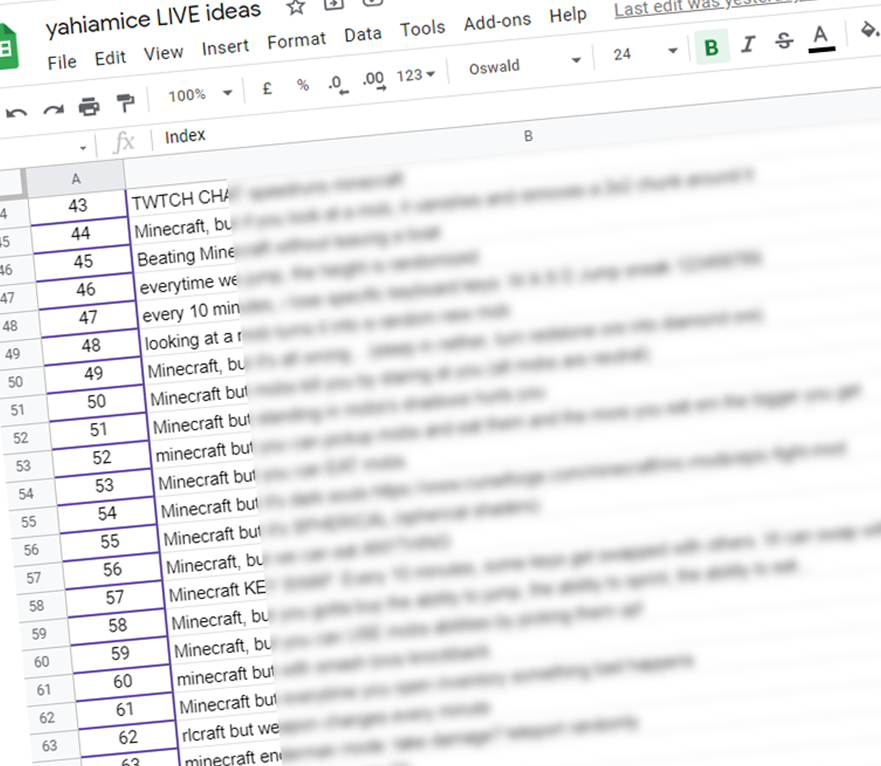Viewport: 881px width, 766px height.
Task: Select cell containing index 55
Action: (x=110, y=541)
